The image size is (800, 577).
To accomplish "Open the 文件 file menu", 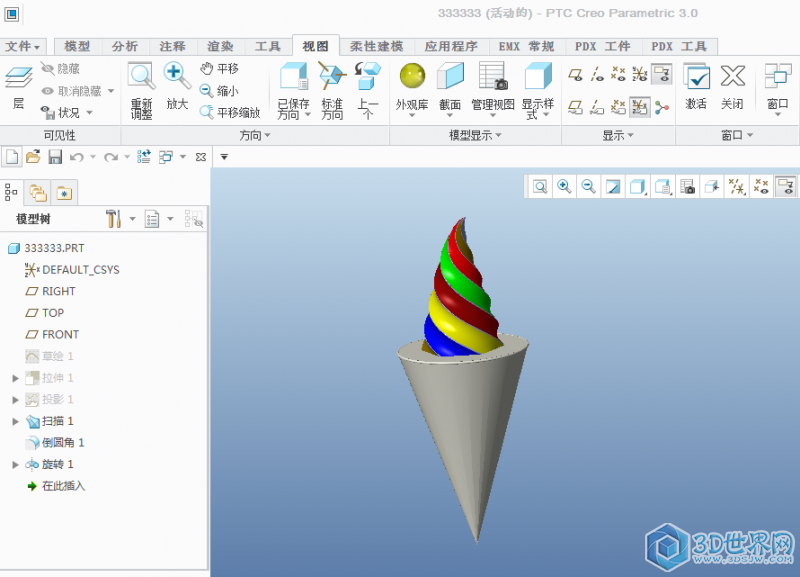I will pos(23,46).
